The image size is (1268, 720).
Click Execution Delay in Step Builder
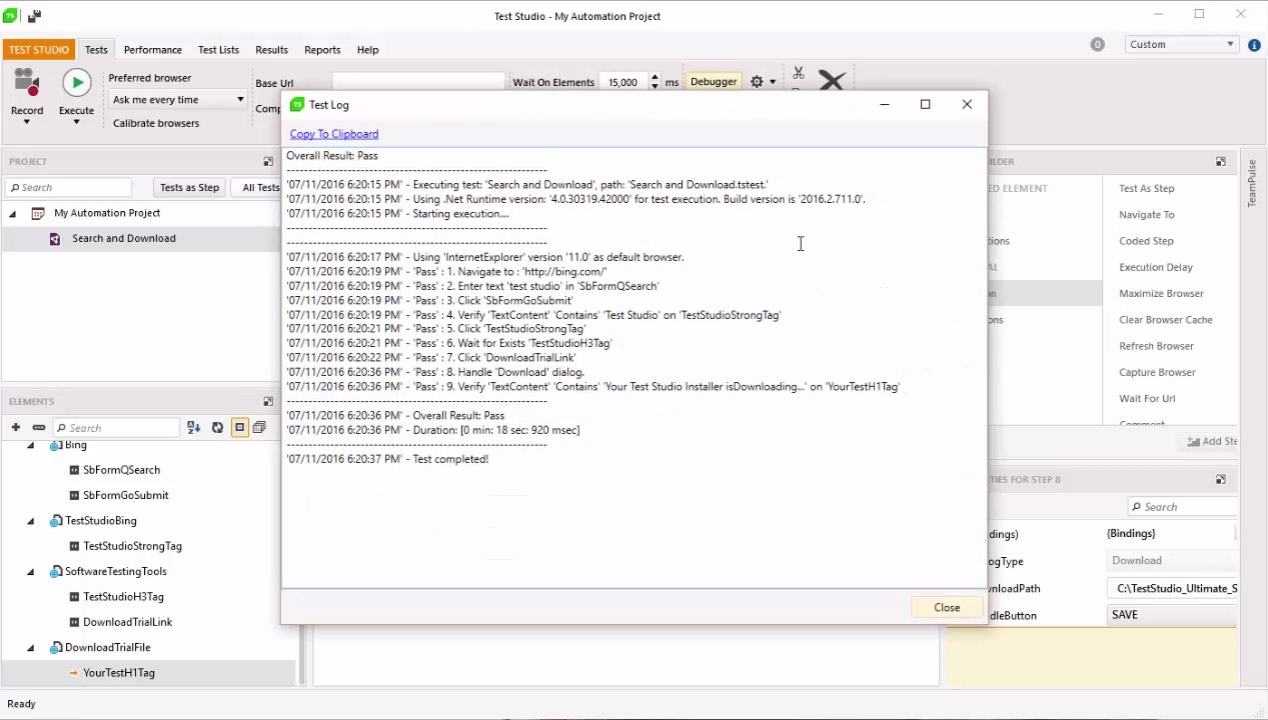[x=1156, y=267]
